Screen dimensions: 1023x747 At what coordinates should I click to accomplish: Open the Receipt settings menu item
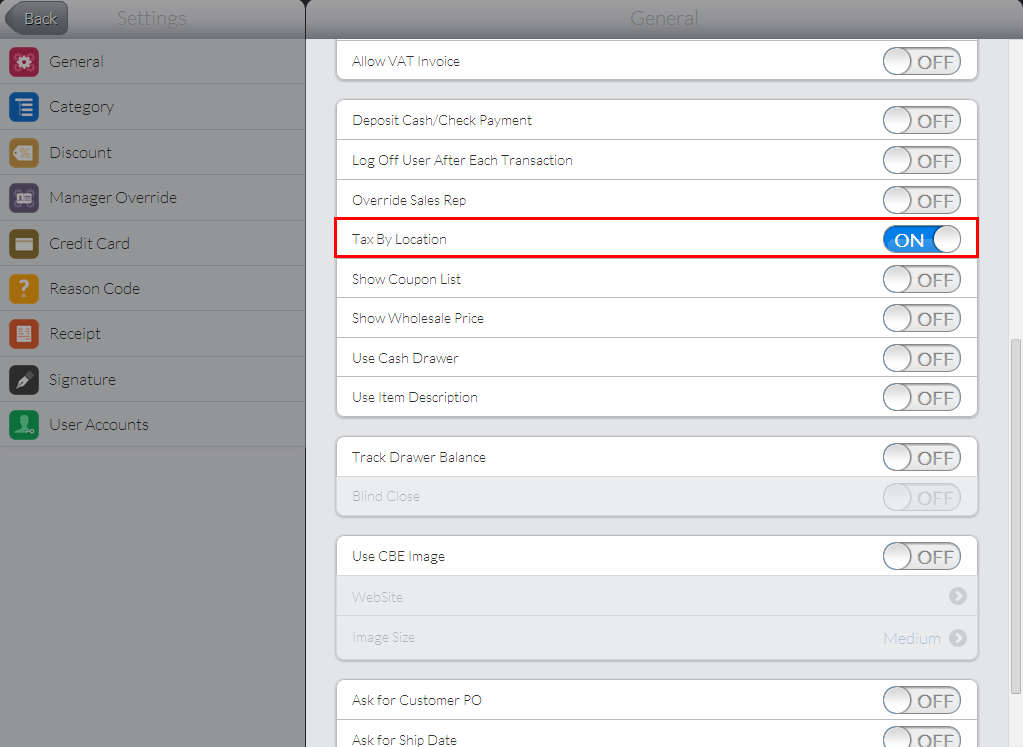point(75,334)
